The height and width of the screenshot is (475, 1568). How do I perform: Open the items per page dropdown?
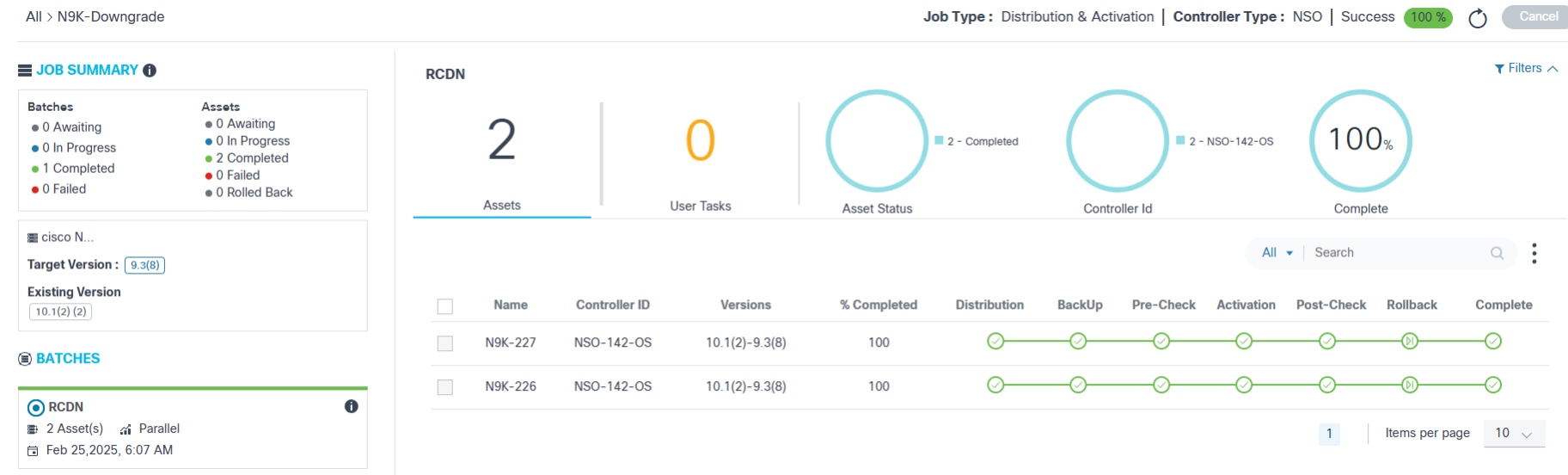1514,434
